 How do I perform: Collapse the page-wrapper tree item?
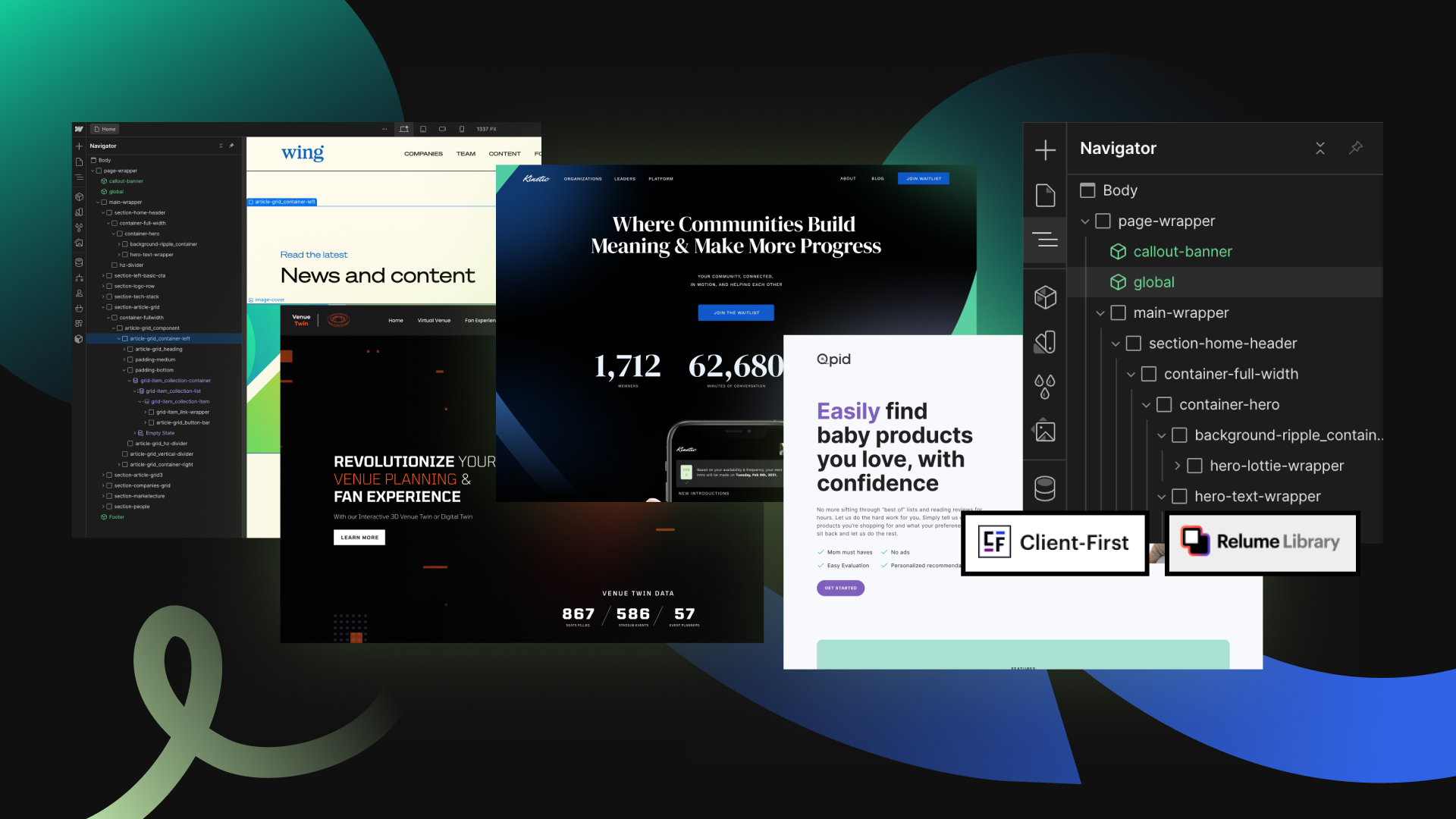[1084, 221]
